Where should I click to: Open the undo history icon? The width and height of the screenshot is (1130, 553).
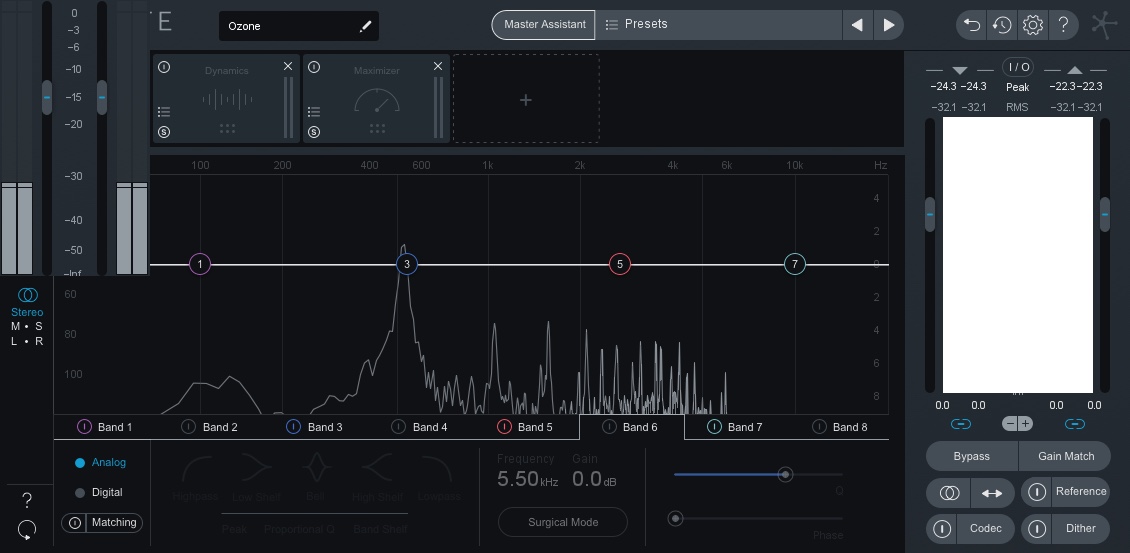click(x=1002, y=25)
